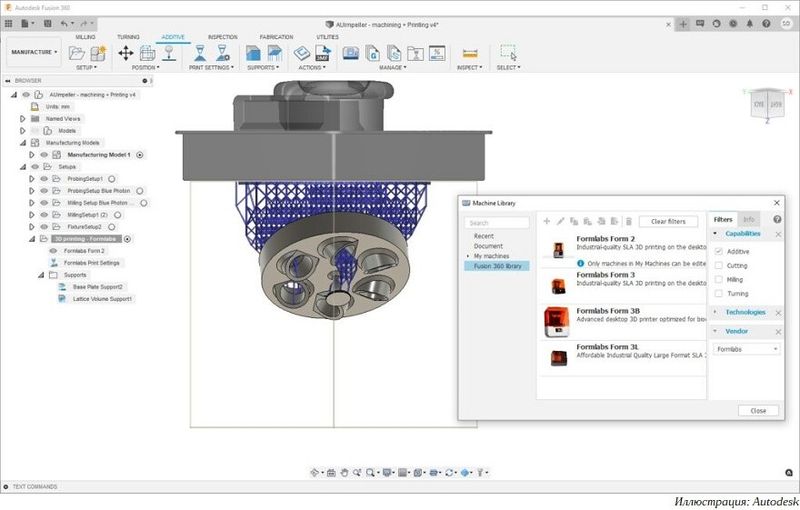This screenshot has width=800, height=510.
Task: Switch to the Milling ribbon tab
Action: (86, 36)
